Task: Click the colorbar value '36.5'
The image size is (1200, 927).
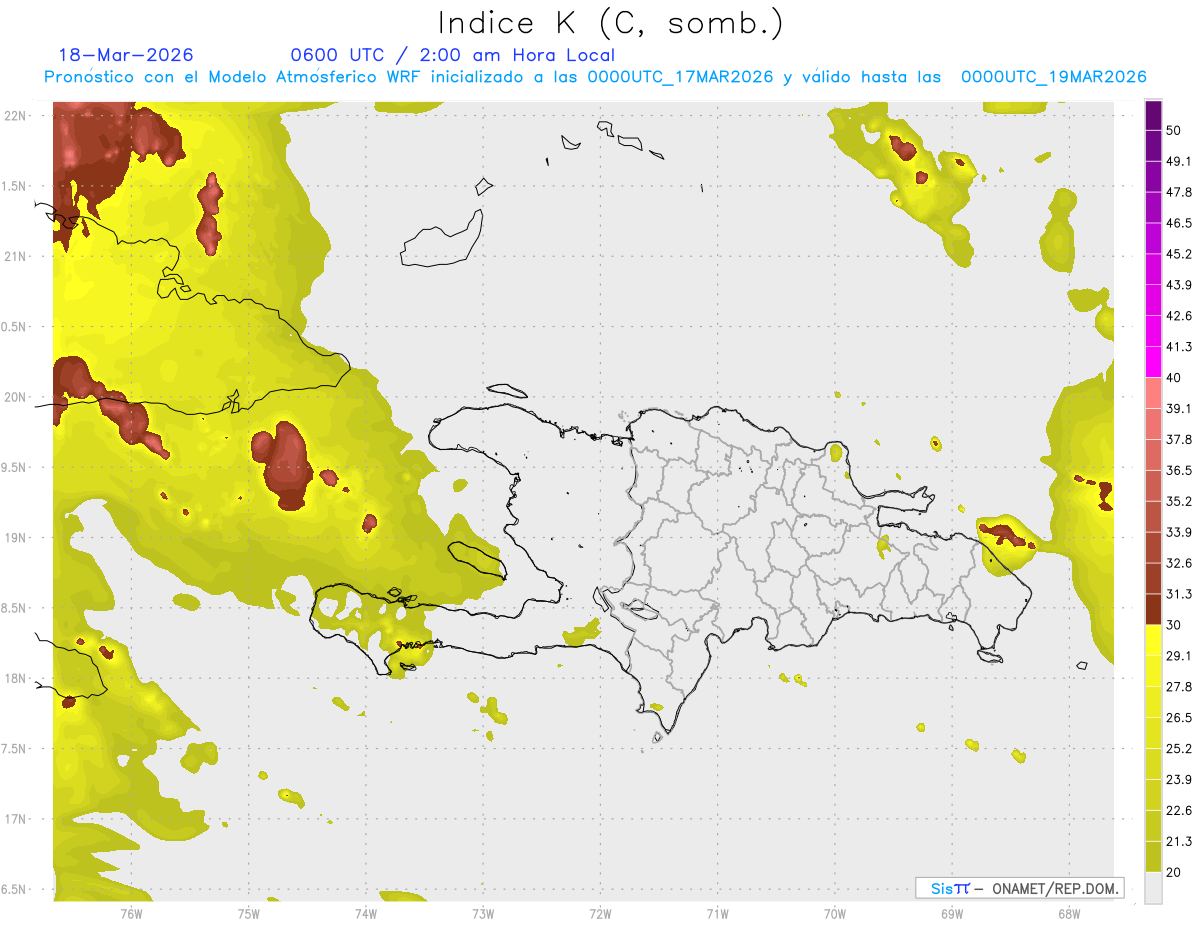Action: [x=1179, y=470]
